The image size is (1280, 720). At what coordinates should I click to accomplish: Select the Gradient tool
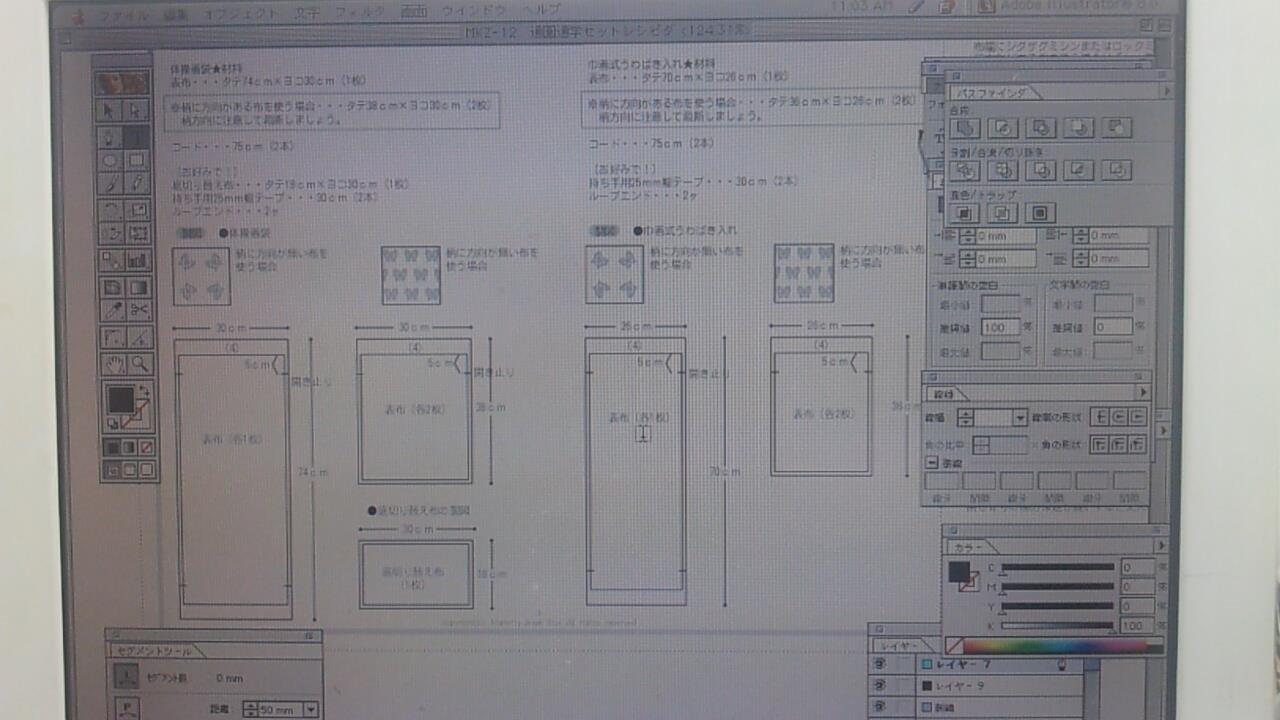point(137,286)
